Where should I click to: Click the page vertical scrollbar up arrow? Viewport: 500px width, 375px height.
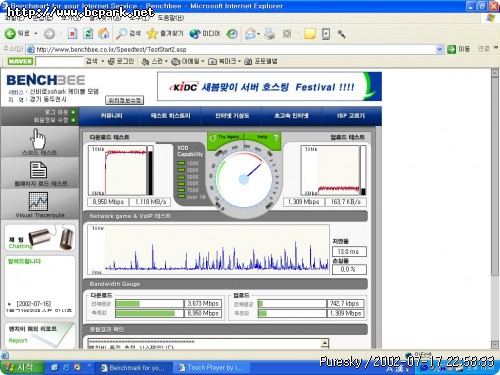coord(495,73)
